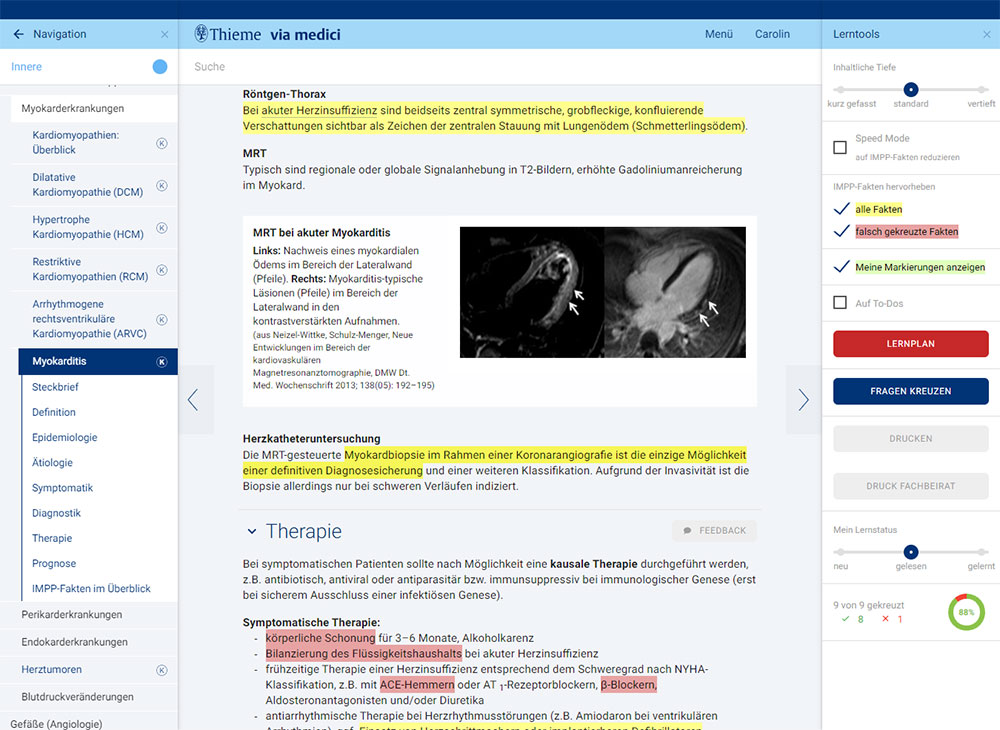Viewport: 1000px width, 730px height.
Task: Expand Endokarderkrankungen in navigation
Action: [x=74, y=642]
